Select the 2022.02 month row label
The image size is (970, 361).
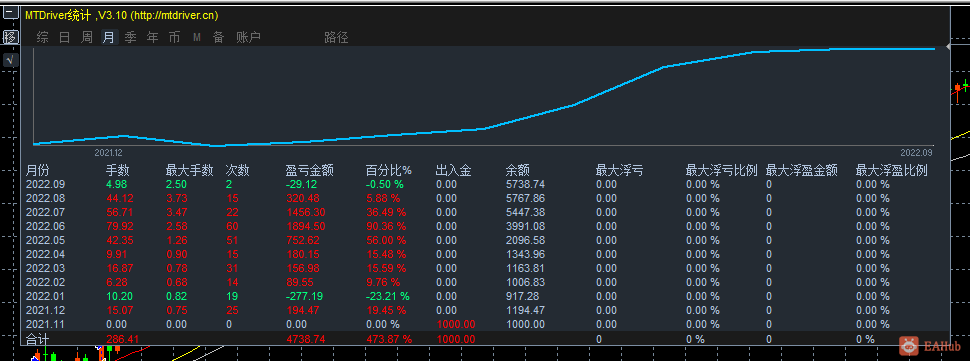(x=45, y=282)
